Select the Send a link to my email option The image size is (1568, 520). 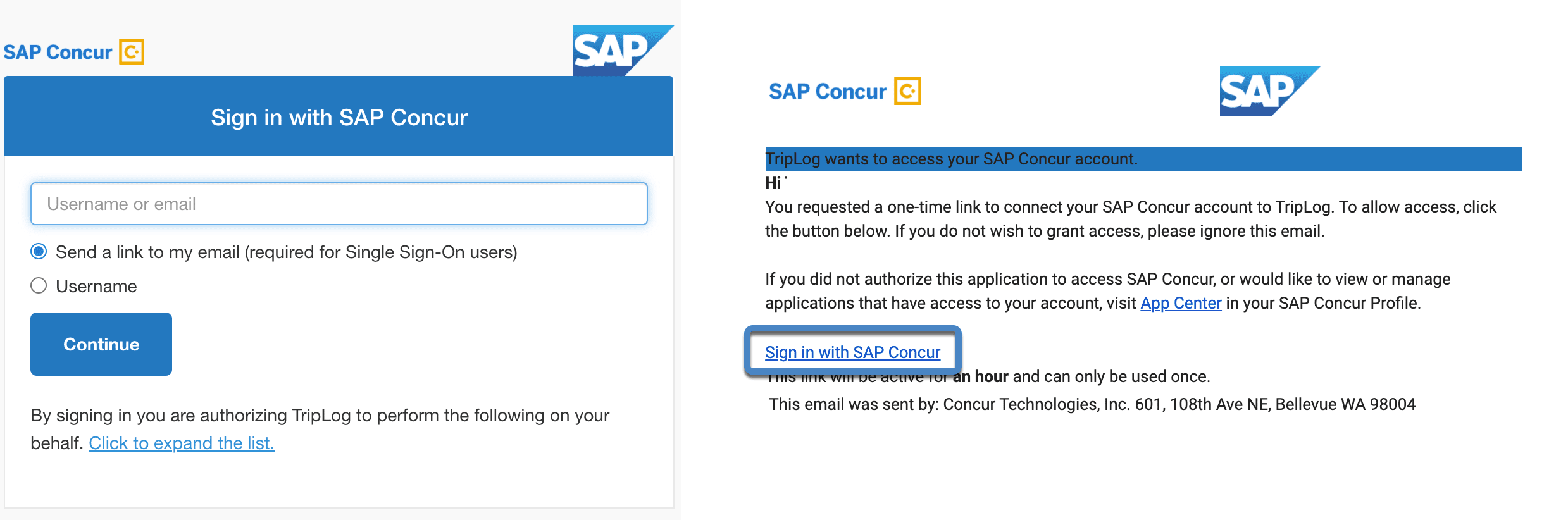[x=39, y=252]
